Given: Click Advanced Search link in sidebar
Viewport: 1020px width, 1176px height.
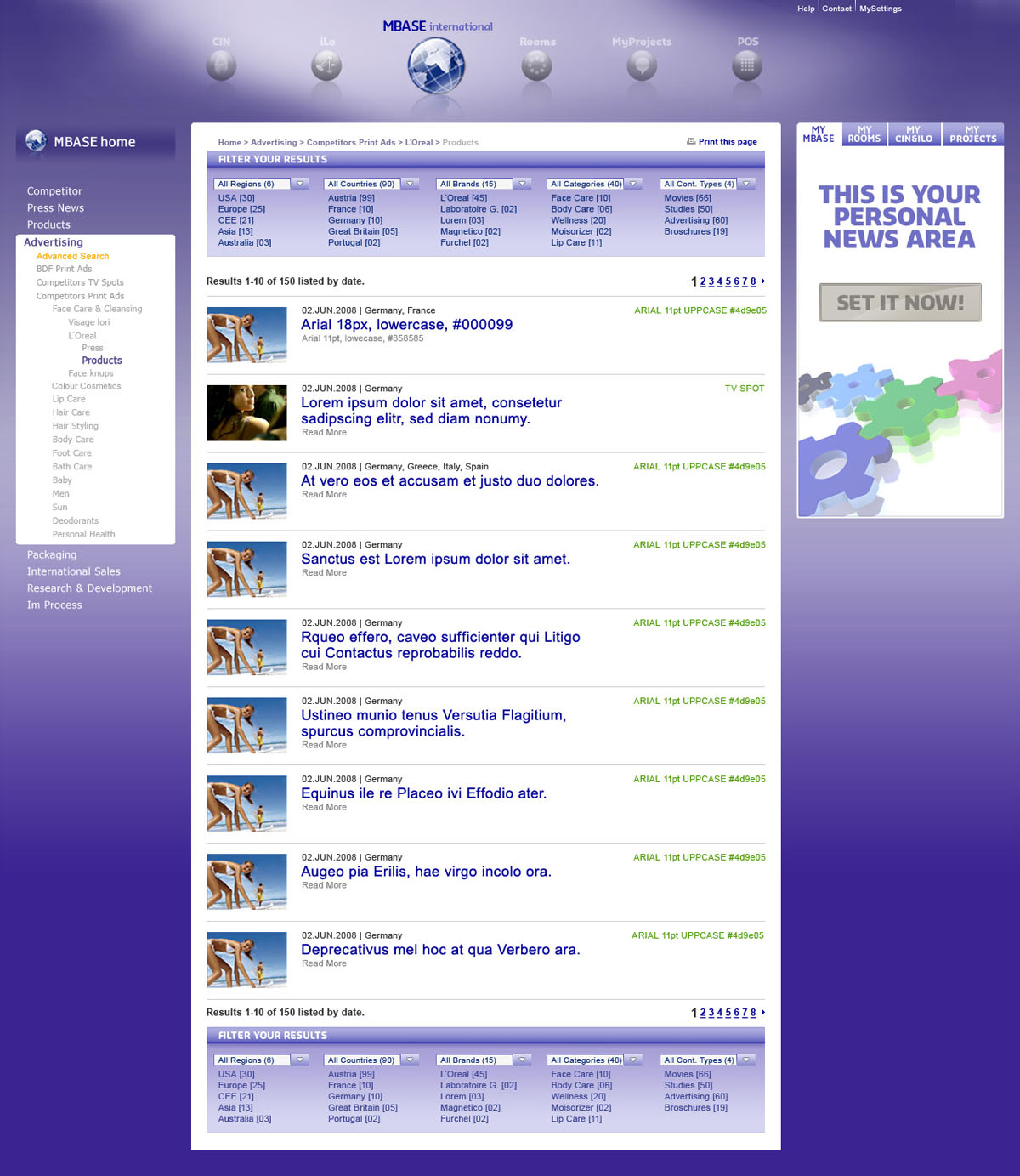Looking at the screenshot, I should [72, 256].
